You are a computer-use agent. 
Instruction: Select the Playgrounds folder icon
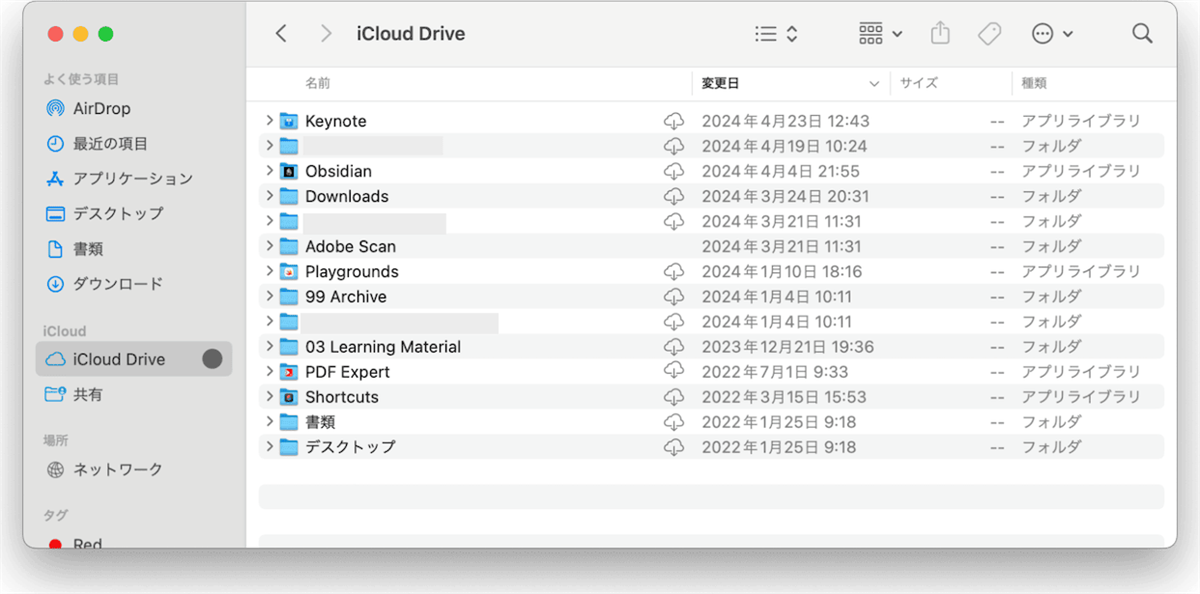tap(289, 272)
